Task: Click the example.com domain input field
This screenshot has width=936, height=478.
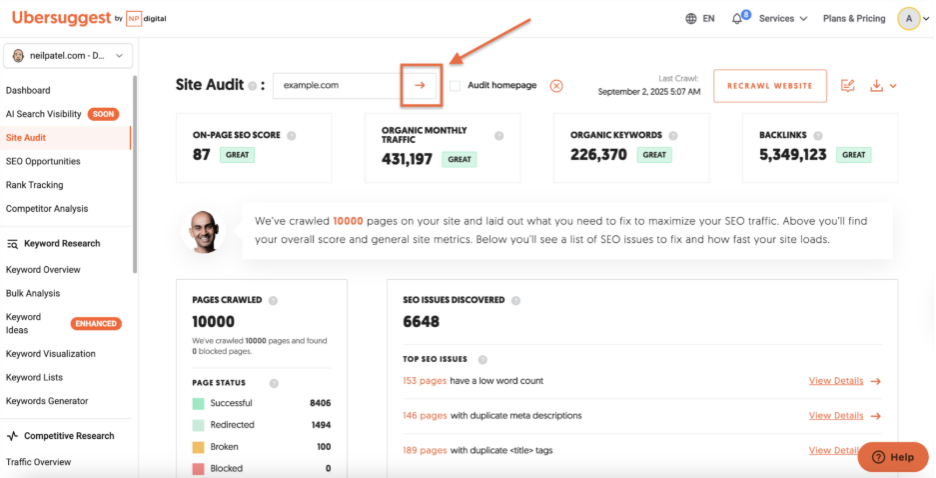Action: tap(338, 85)
